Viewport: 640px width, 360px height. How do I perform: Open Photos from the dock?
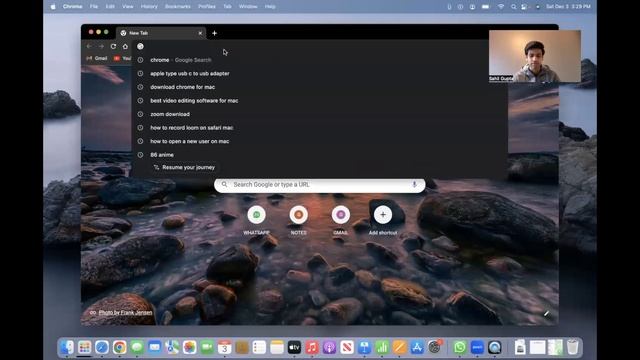coord(189,347)
